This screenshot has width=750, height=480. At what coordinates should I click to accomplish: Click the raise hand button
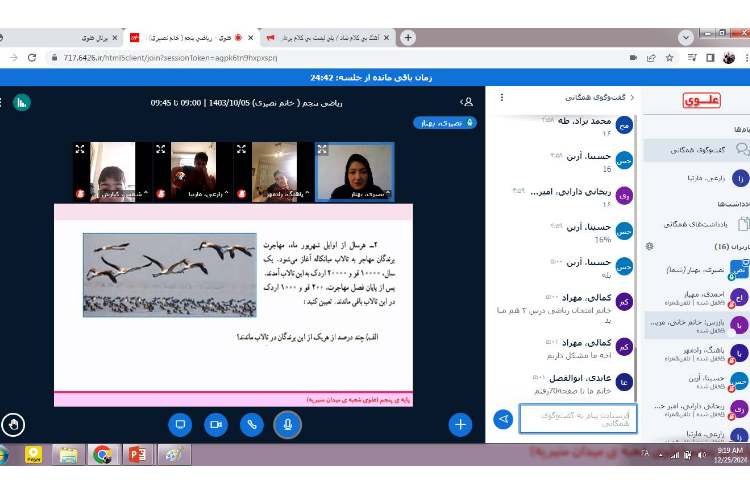(x=13, y=425)
